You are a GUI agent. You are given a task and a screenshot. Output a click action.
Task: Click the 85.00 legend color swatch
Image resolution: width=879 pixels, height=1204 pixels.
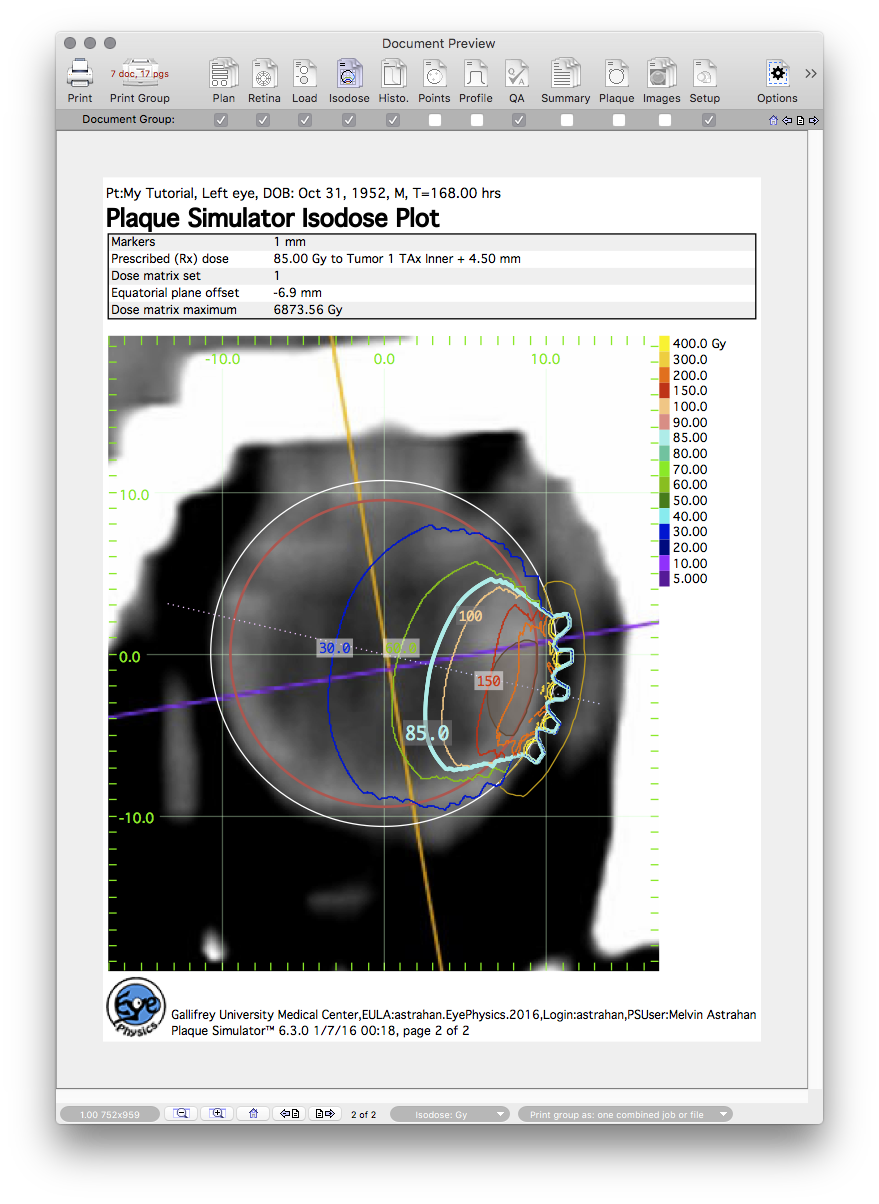tap(665, 437)
